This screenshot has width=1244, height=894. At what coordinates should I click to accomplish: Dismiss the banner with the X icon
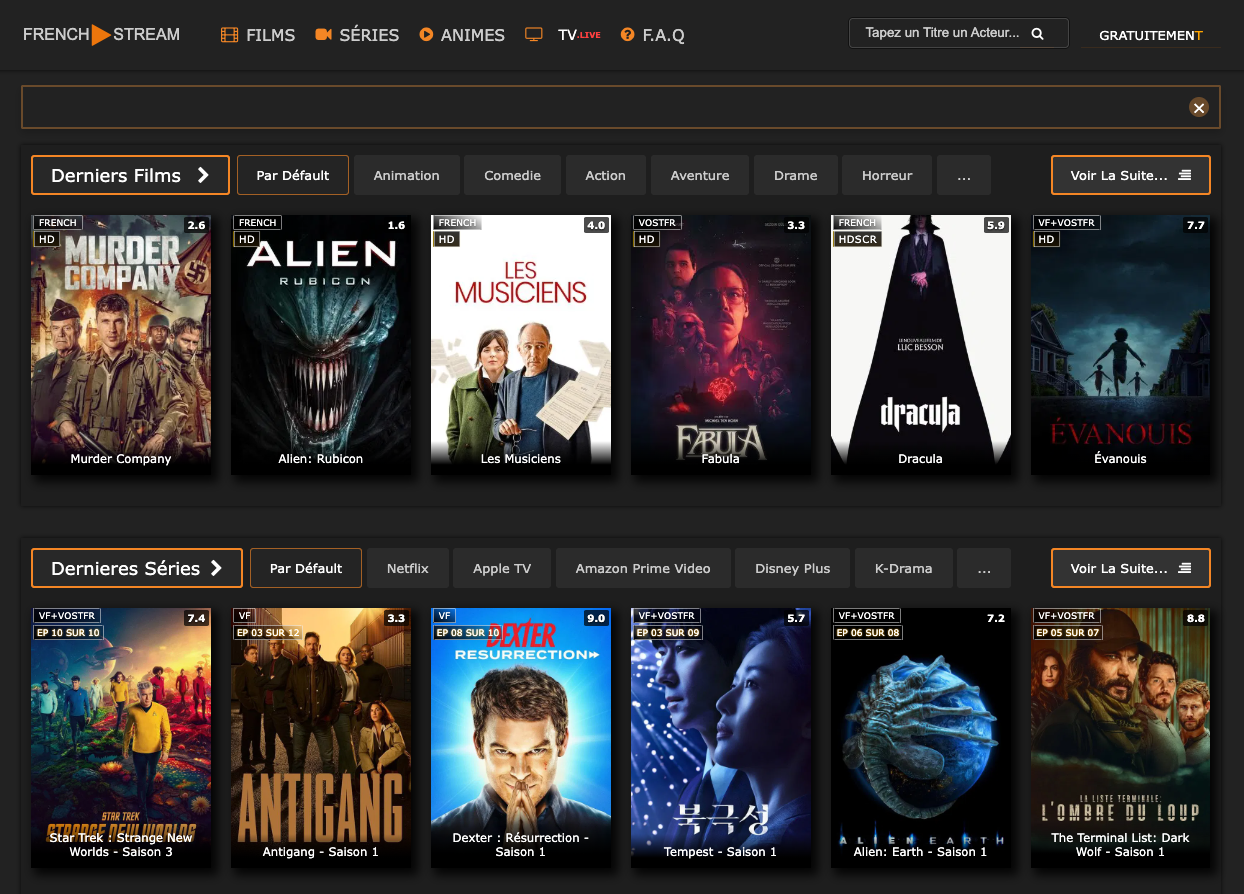point(1199,108)
